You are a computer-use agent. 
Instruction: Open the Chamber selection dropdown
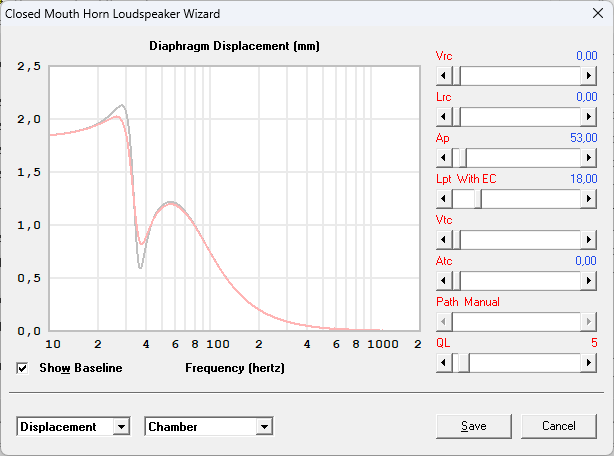(264, 427)
